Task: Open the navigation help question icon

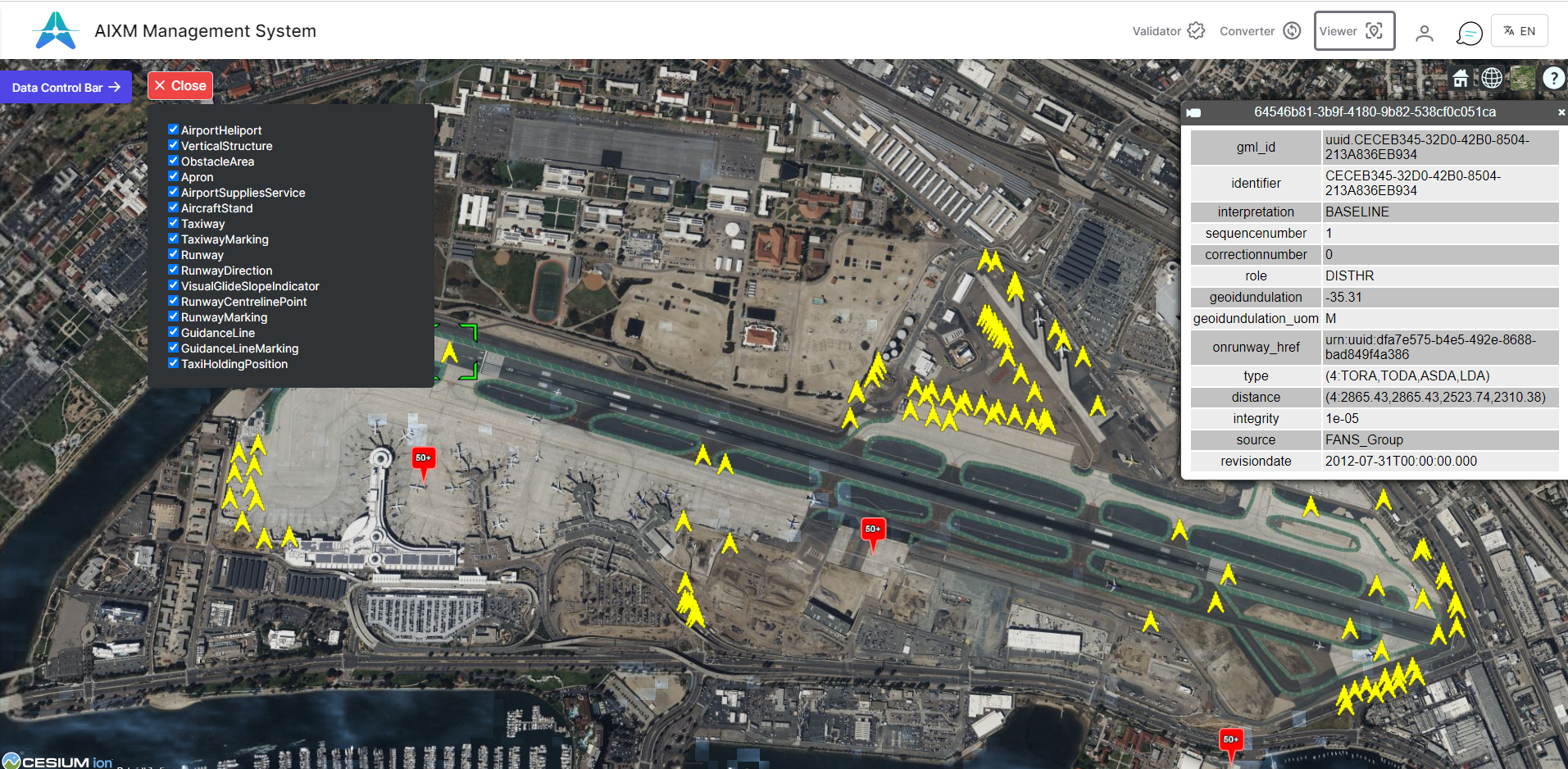Action: tap(1553, 78)
